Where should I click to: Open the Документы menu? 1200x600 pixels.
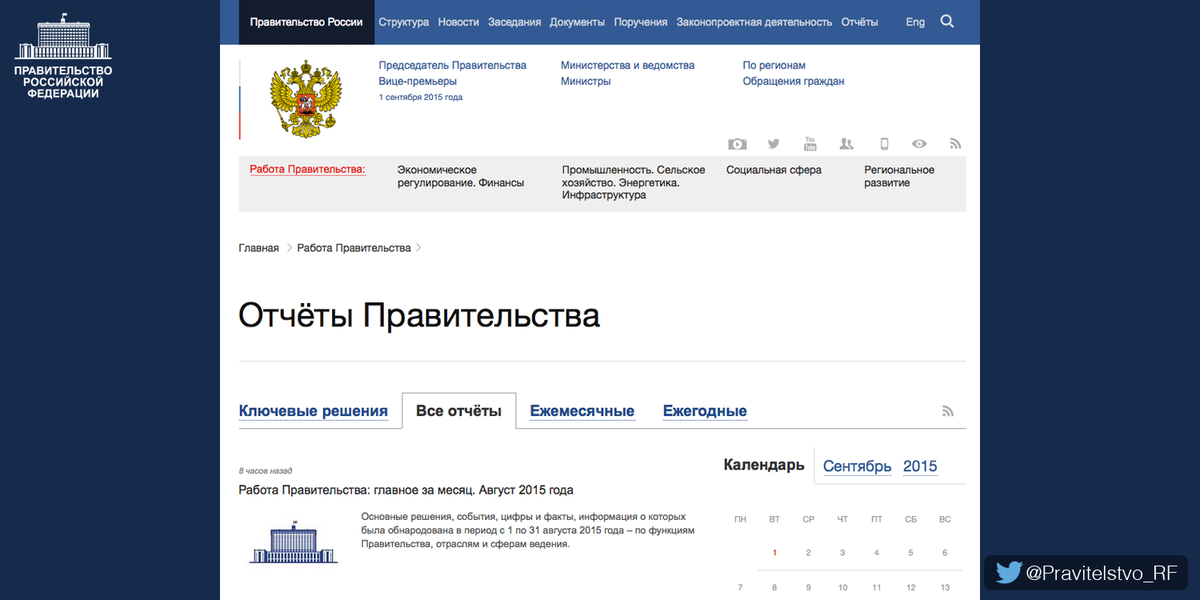pyautogui.click(x=577, y=22)
